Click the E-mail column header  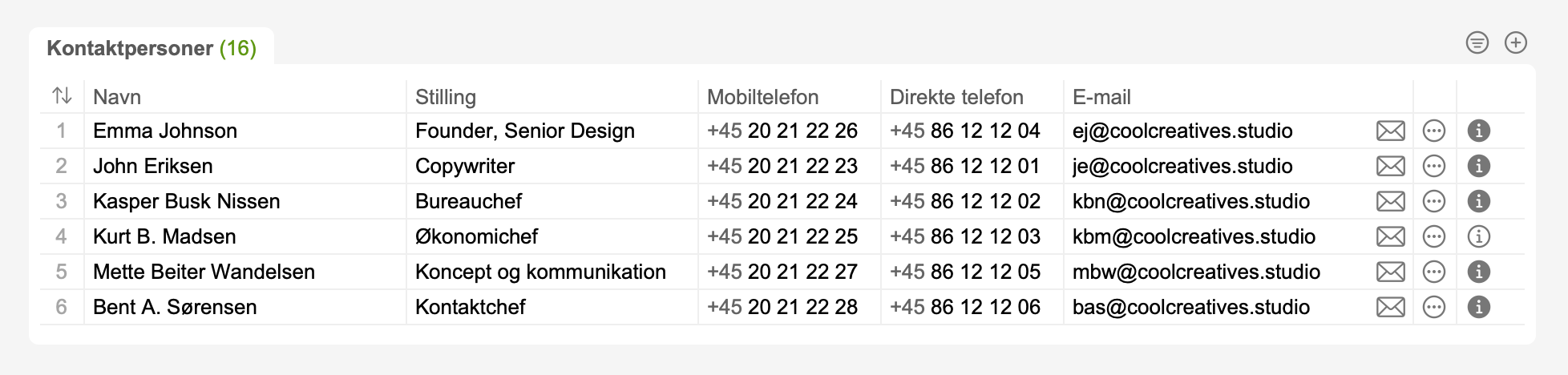coord(1101,97)
